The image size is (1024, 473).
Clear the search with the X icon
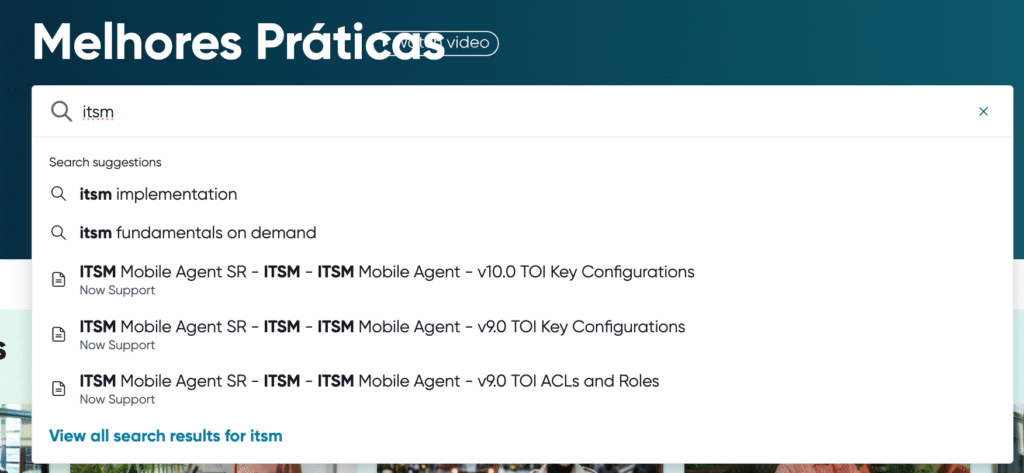984,112
